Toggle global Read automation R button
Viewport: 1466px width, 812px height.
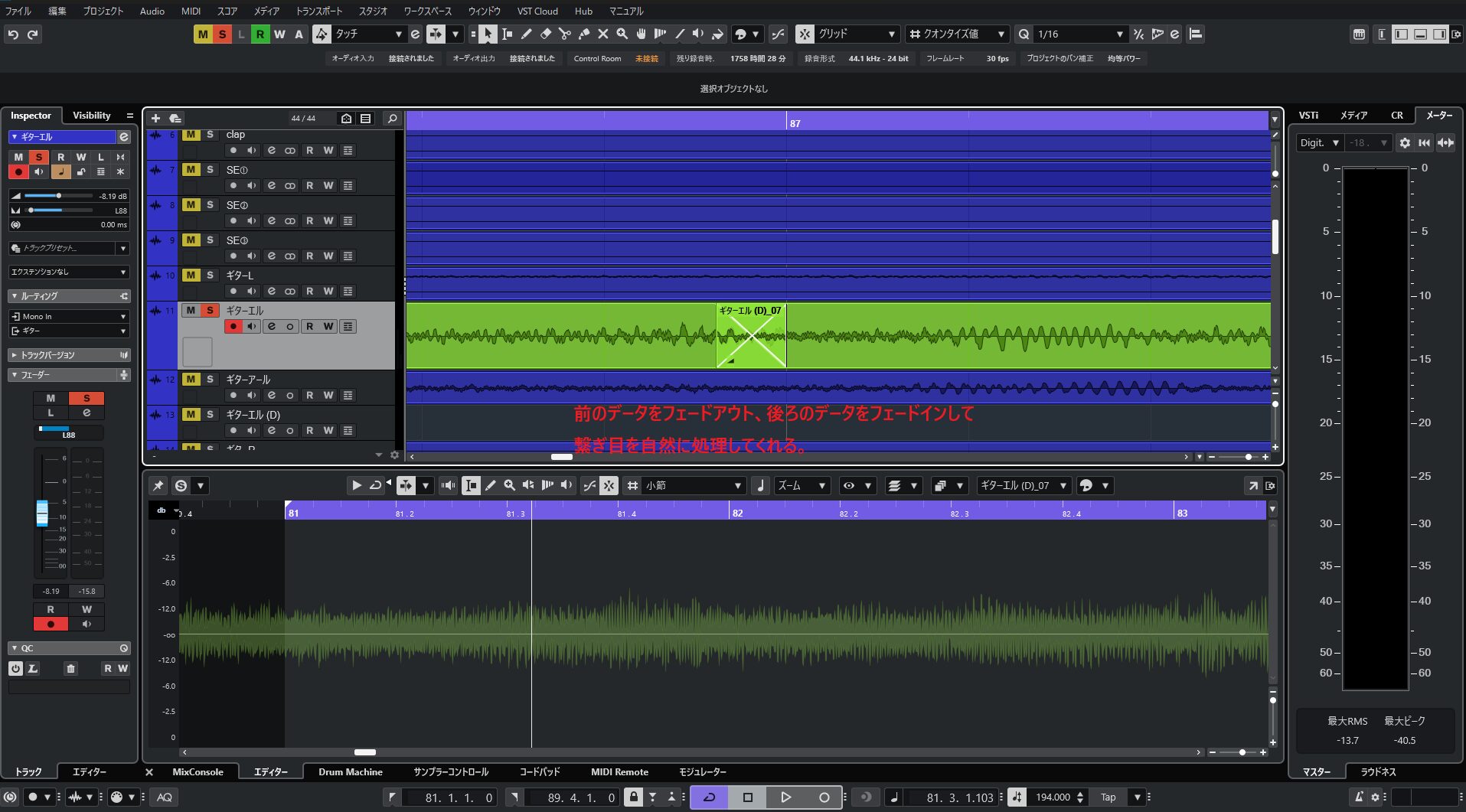coord(260,34)
